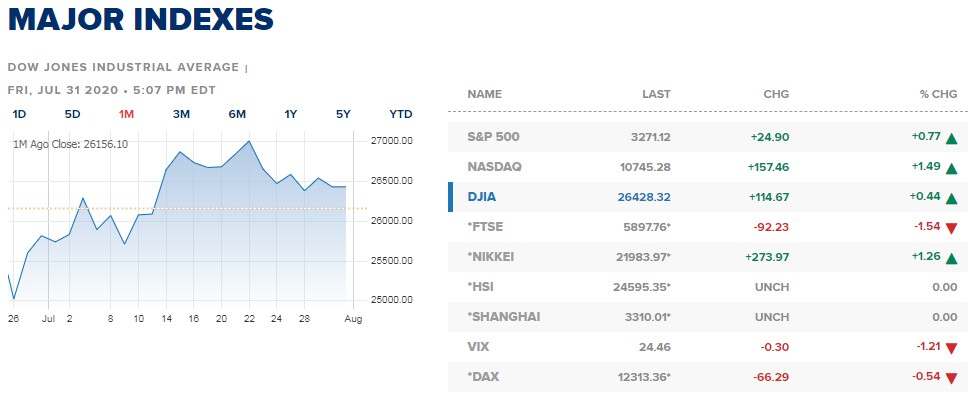968x401 pixels.
Task: Click green up arrow in NIKKEI row
Action: click(x=951, y=257)
